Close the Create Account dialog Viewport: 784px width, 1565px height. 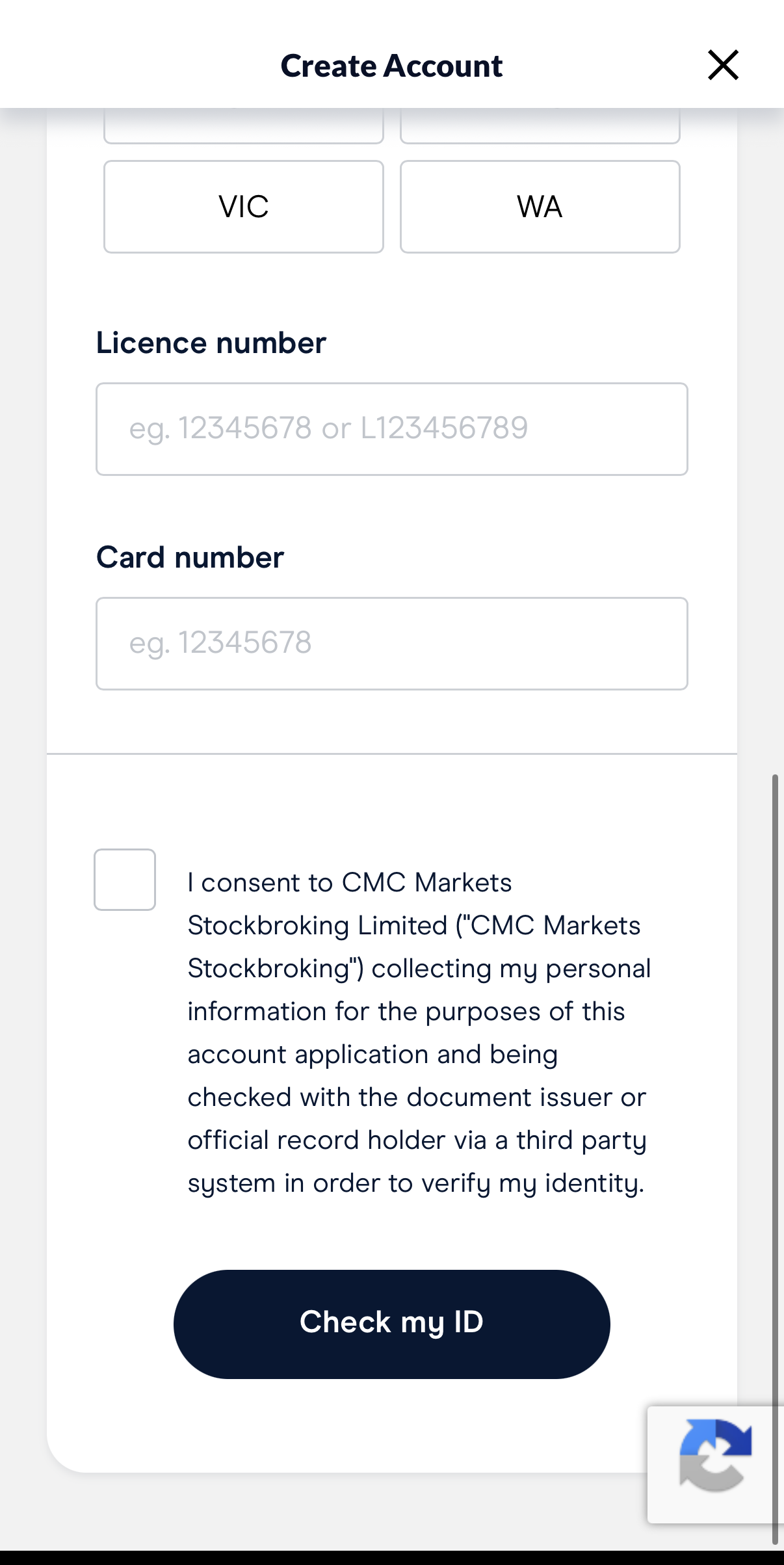[723, 65]
